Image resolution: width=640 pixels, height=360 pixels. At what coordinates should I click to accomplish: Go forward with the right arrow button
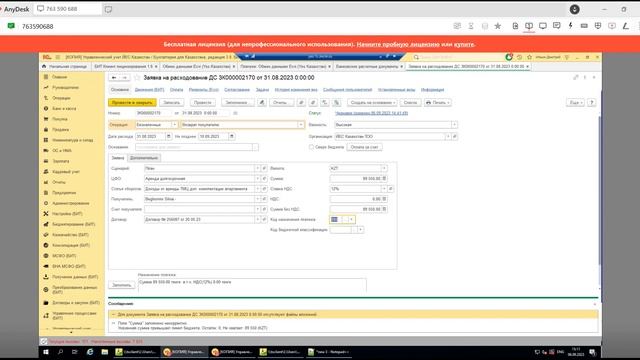point(124,78)
